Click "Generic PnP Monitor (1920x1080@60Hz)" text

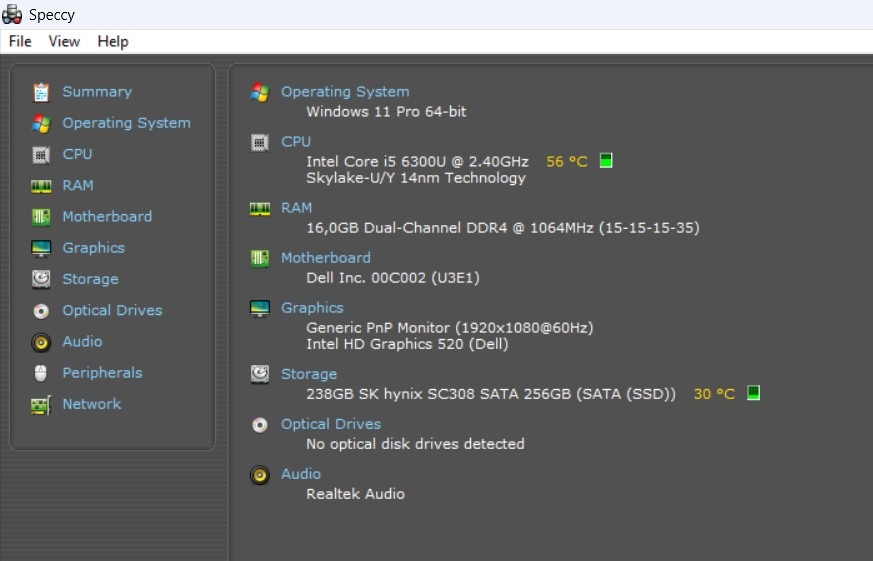click(449, 328)
